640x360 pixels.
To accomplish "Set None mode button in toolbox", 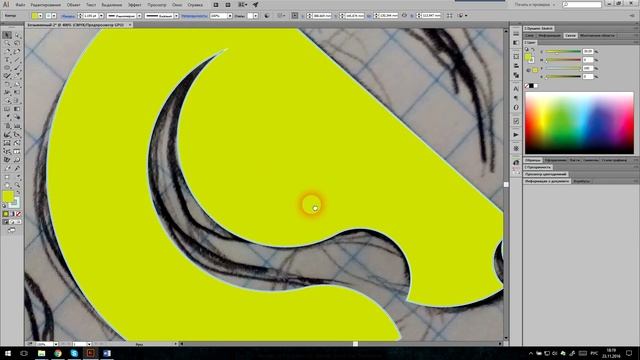I will (x=18, y=214).
